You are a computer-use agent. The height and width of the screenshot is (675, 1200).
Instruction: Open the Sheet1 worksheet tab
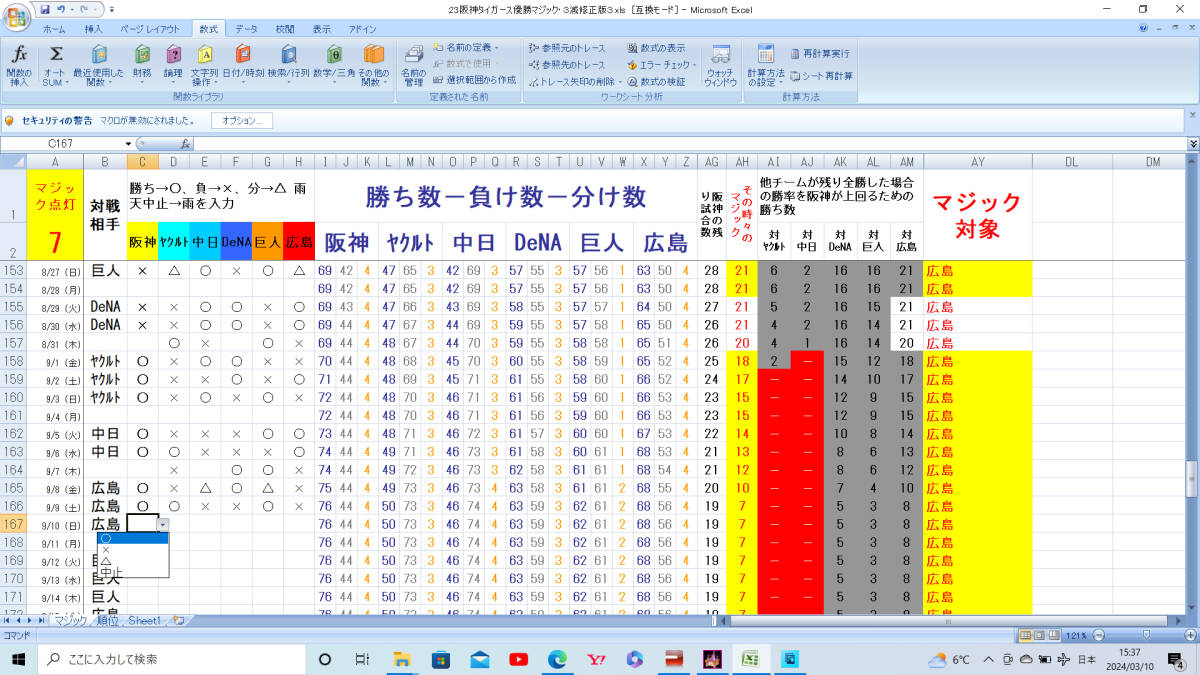click(145, 620)
